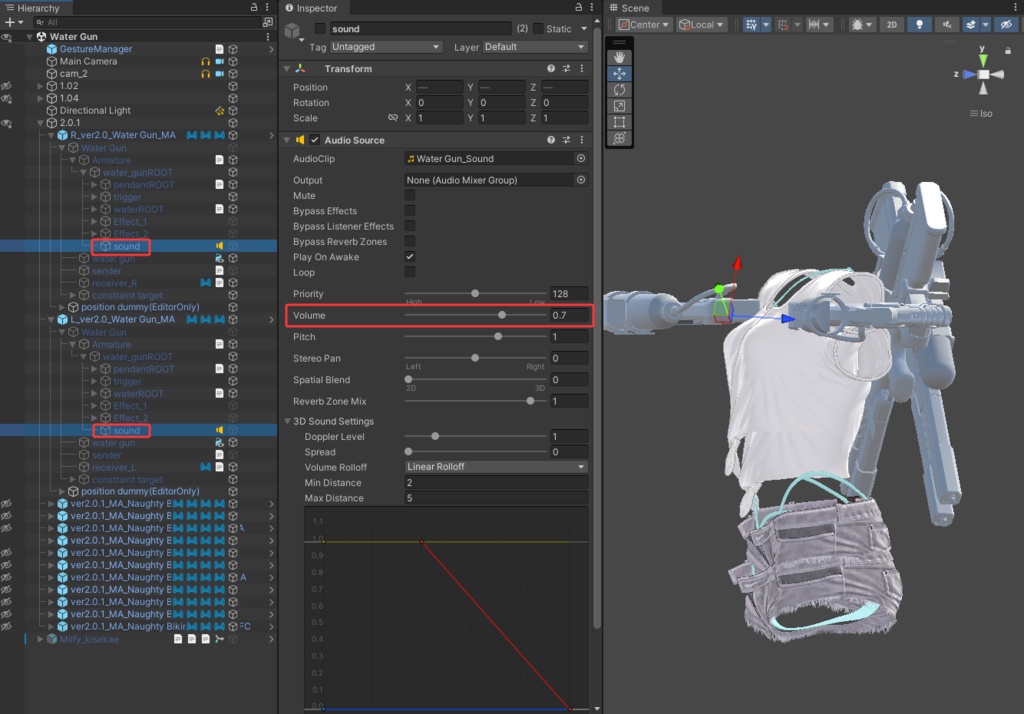The width and height of the screenshot is (1024, 714).
Task: Uncheck Play On Awake
Action: pyautogui.click(x=410, y=257)
